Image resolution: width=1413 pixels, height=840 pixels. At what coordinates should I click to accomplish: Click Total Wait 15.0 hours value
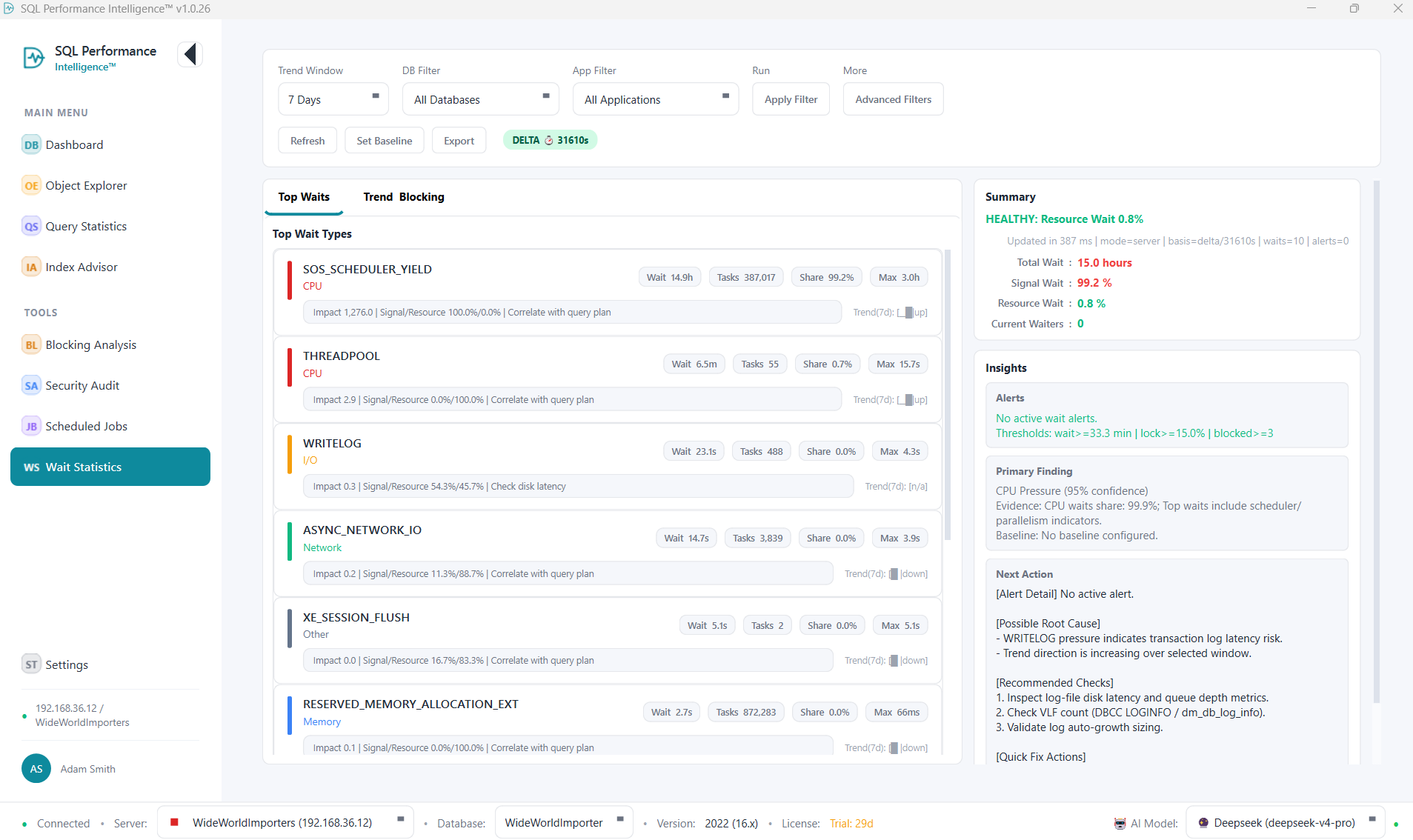pos(1104,263)
